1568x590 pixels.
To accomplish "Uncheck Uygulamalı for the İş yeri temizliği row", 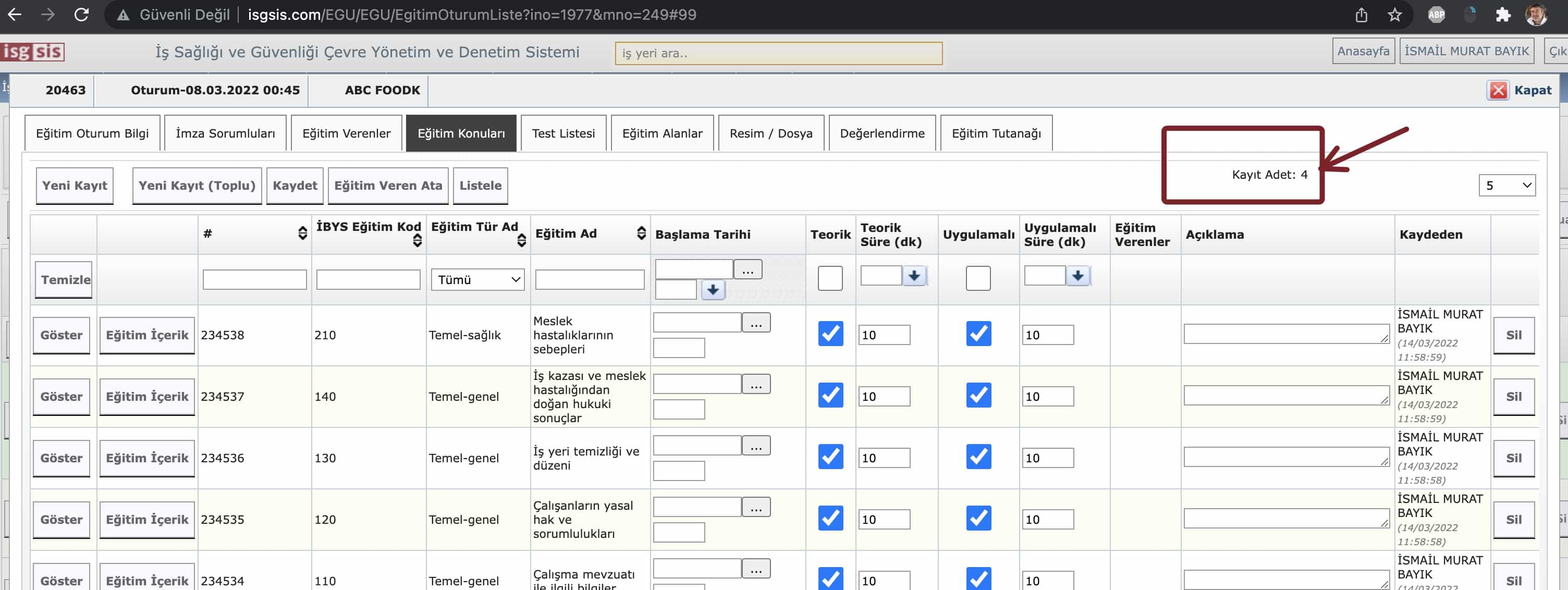I will pos(978,457).
